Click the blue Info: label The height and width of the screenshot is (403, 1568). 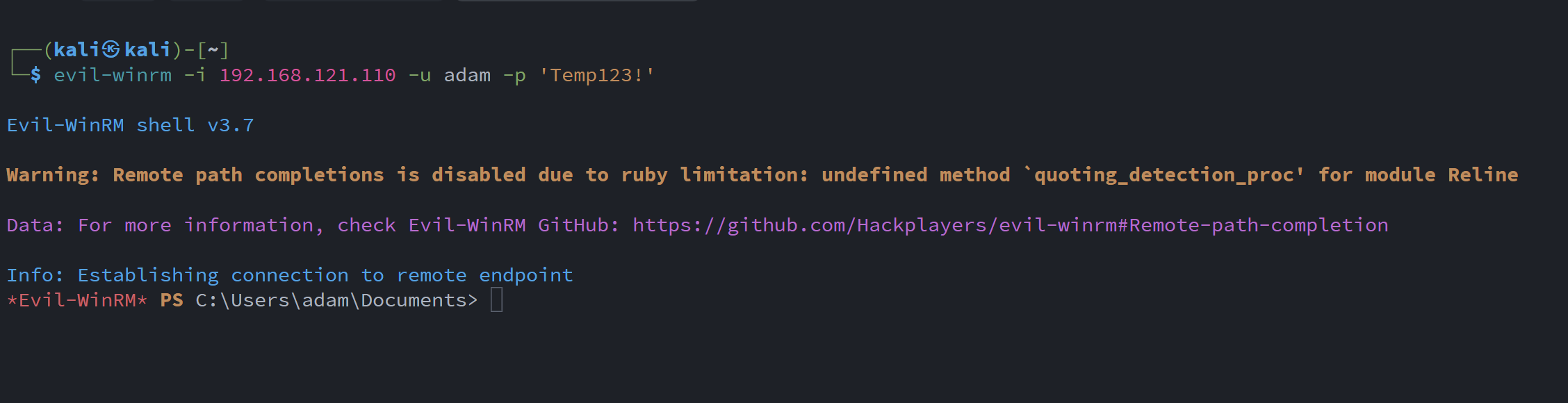click(35, 275)
